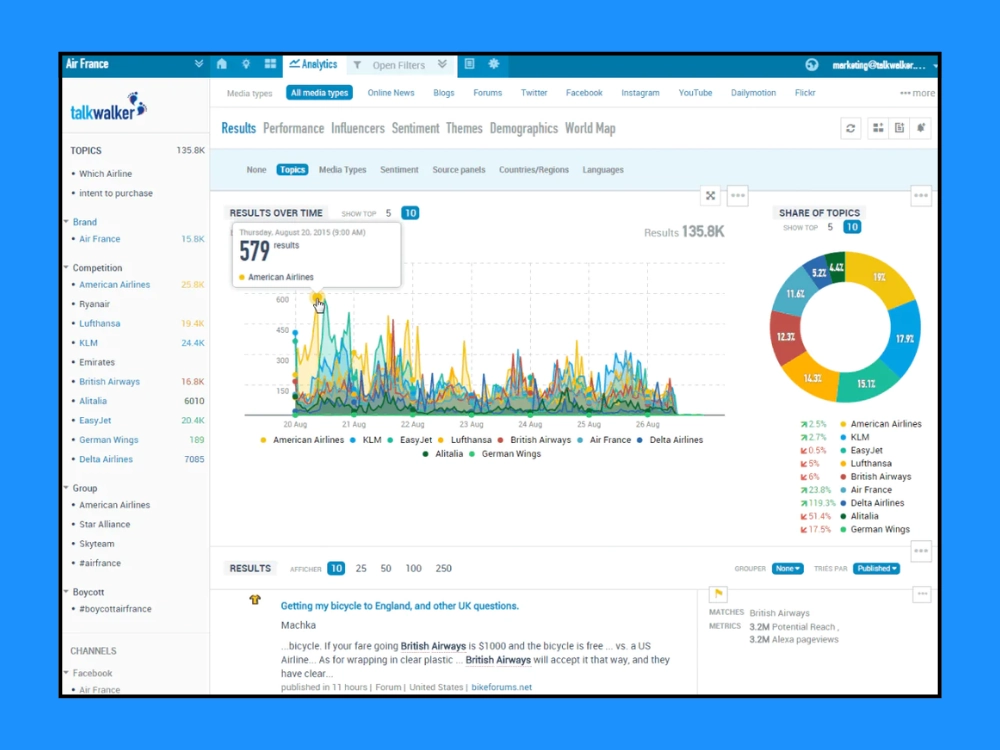Open bikeforums.net source link
This screenshot has height=750, width=1000.
click(501, 687)
